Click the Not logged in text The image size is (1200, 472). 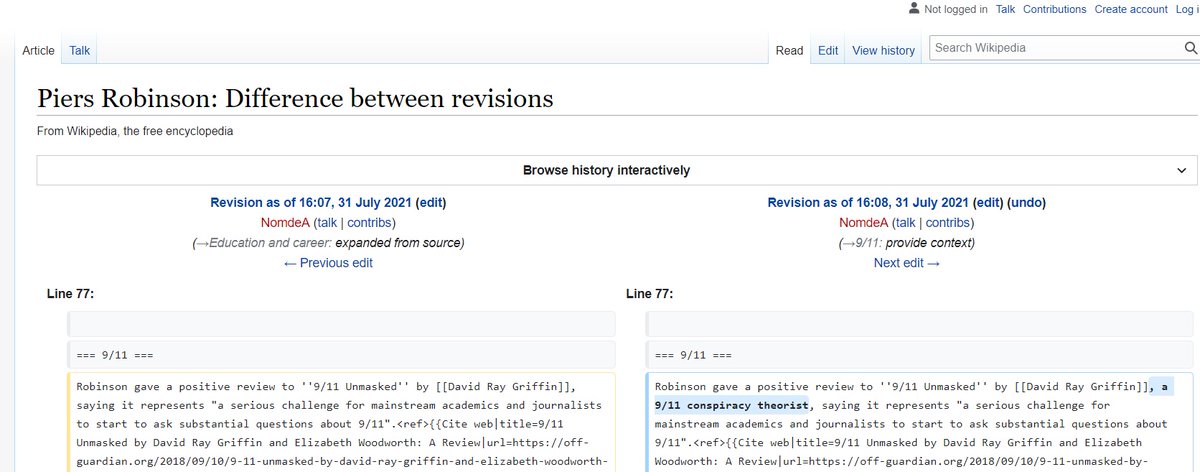click(956, 9)
